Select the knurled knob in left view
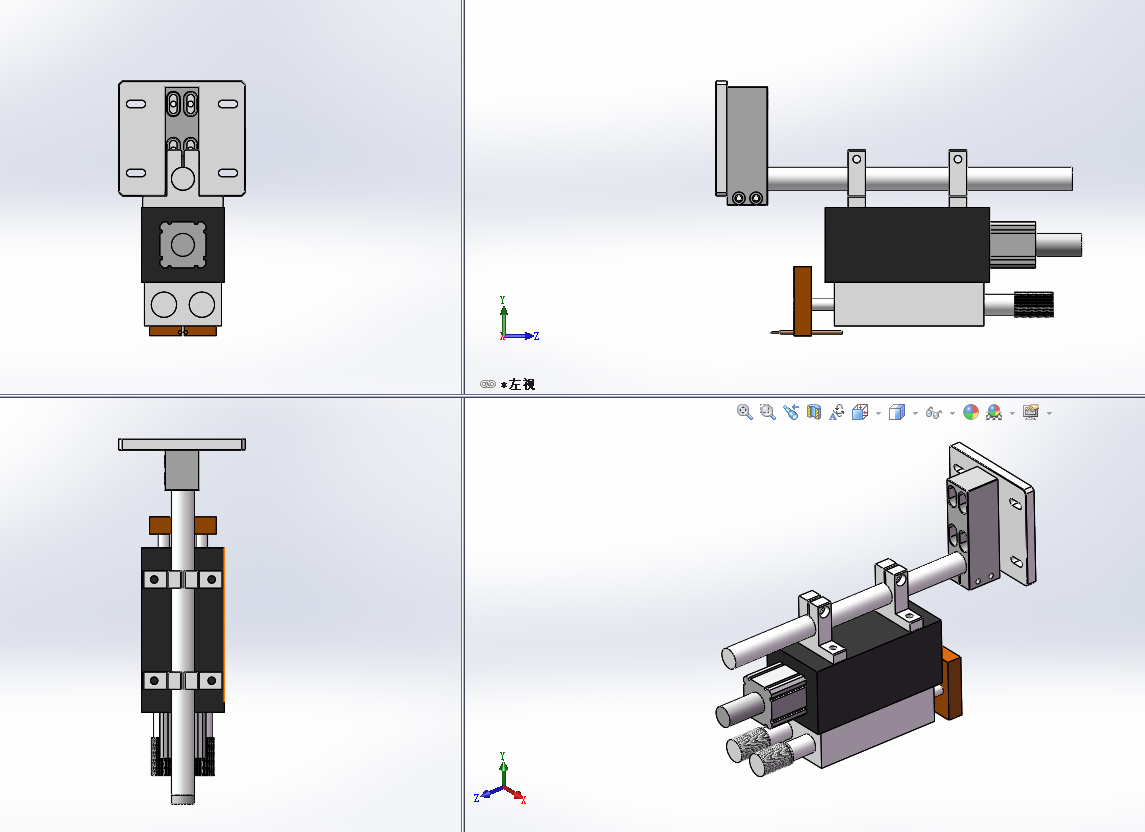 point(1034,305)
